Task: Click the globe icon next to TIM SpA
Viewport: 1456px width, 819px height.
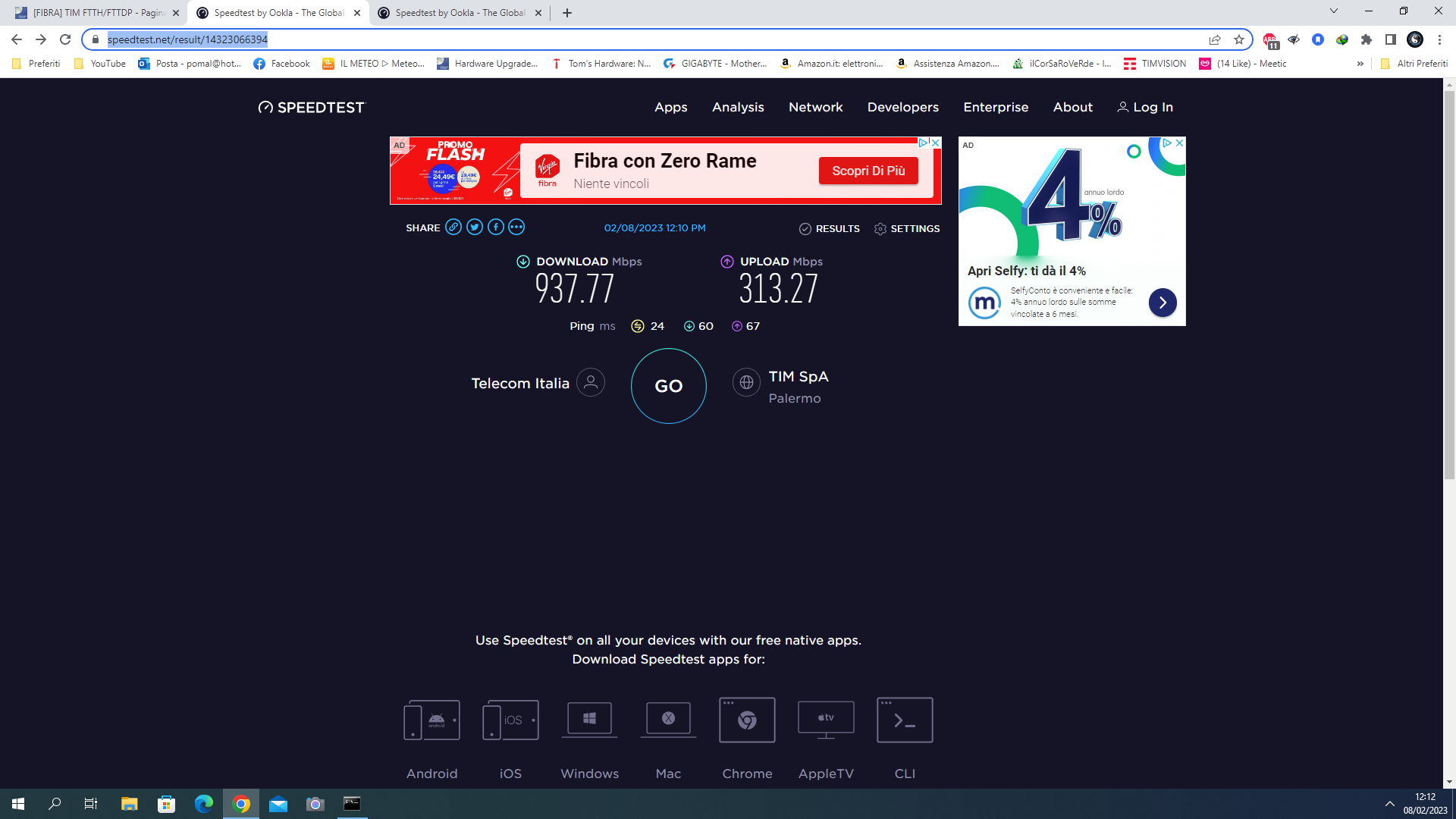Action: [746, 382]
